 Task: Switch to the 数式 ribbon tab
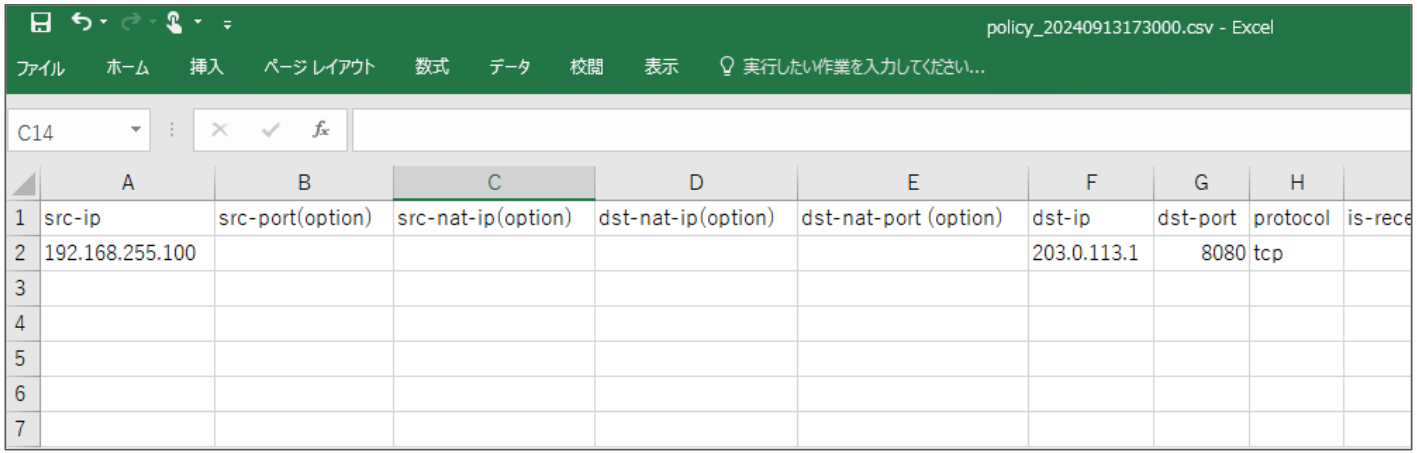point(432,68)
